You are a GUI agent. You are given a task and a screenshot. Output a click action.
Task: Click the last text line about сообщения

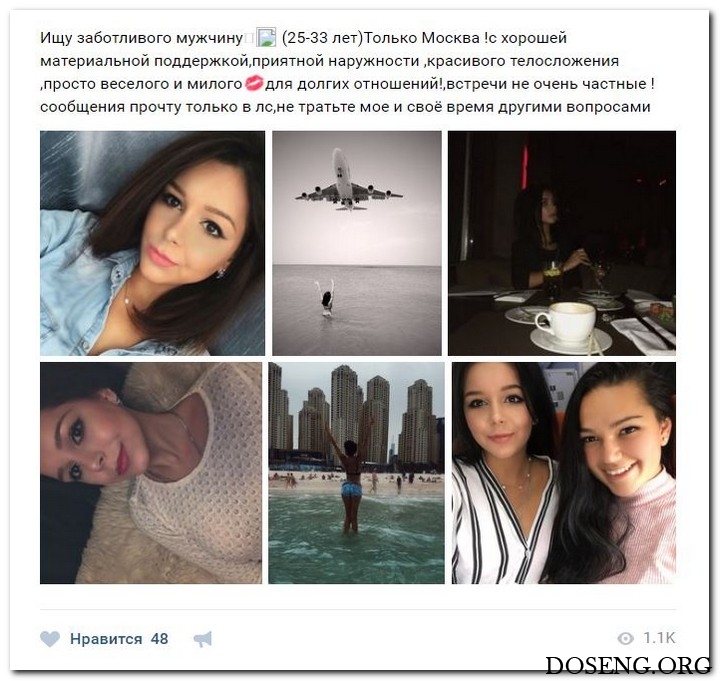[345, 107]
